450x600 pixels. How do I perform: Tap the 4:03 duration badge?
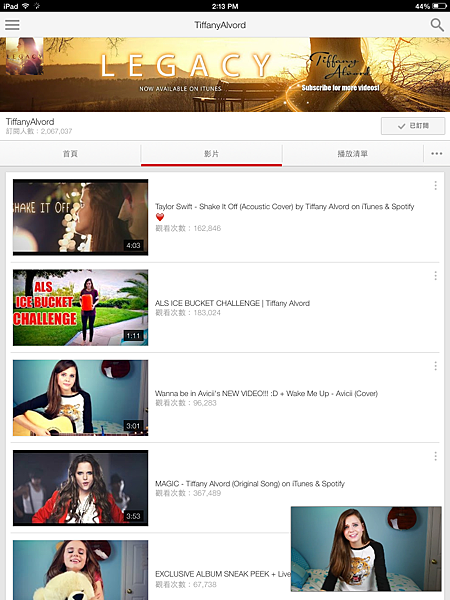coord(134,245)
